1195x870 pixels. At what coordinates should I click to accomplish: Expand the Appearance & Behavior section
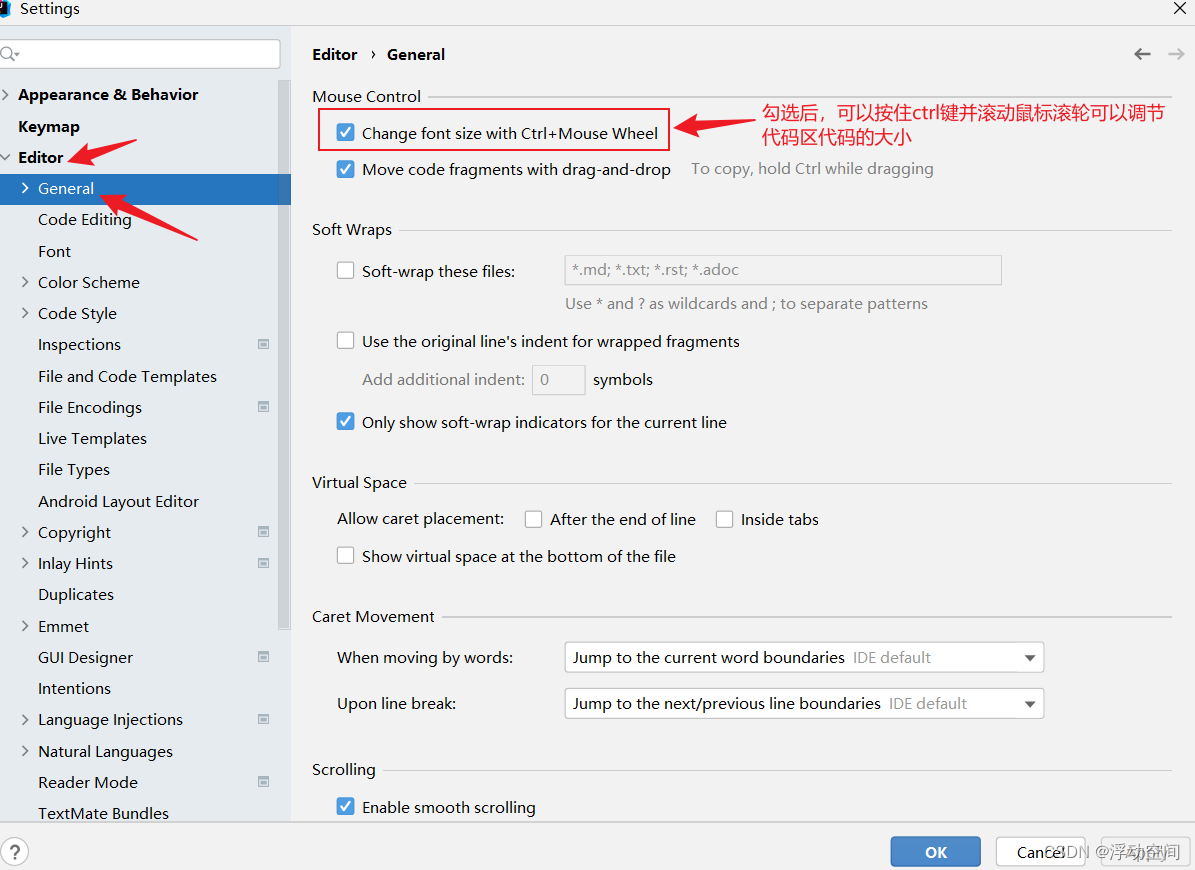6,94
